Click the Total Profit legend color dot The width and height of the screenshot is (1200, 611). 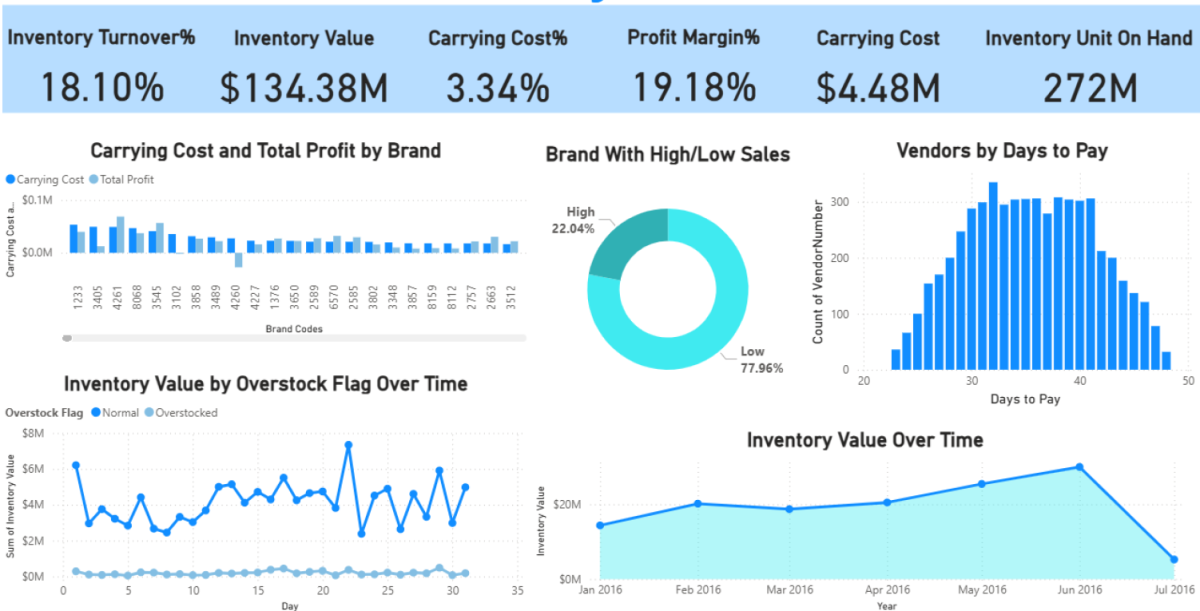point(95,180)
